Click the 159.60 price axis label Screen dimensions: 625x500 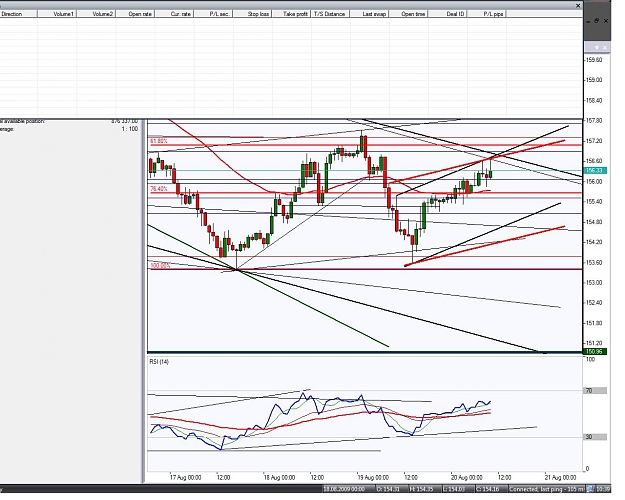[594, 60]
